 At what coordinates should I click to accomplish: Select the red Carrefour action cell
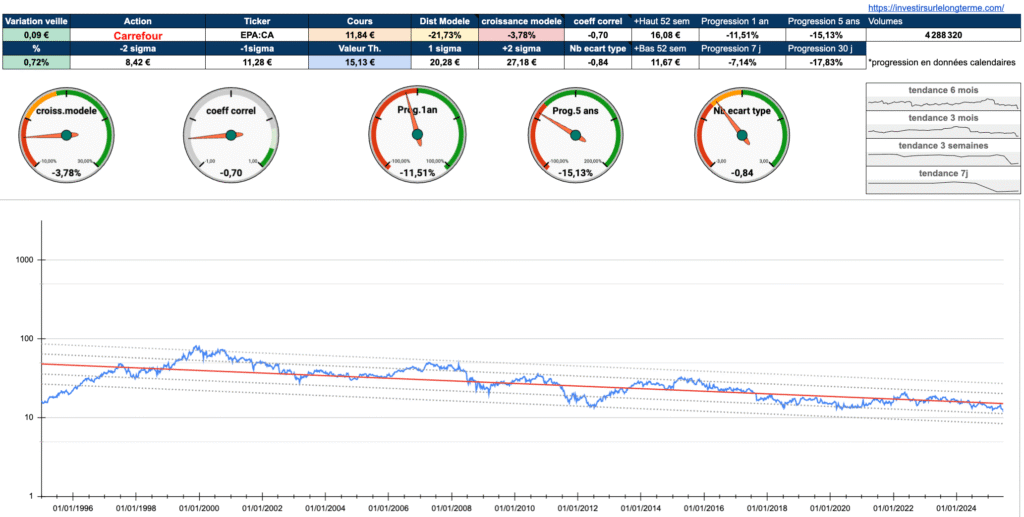[138, 34]
